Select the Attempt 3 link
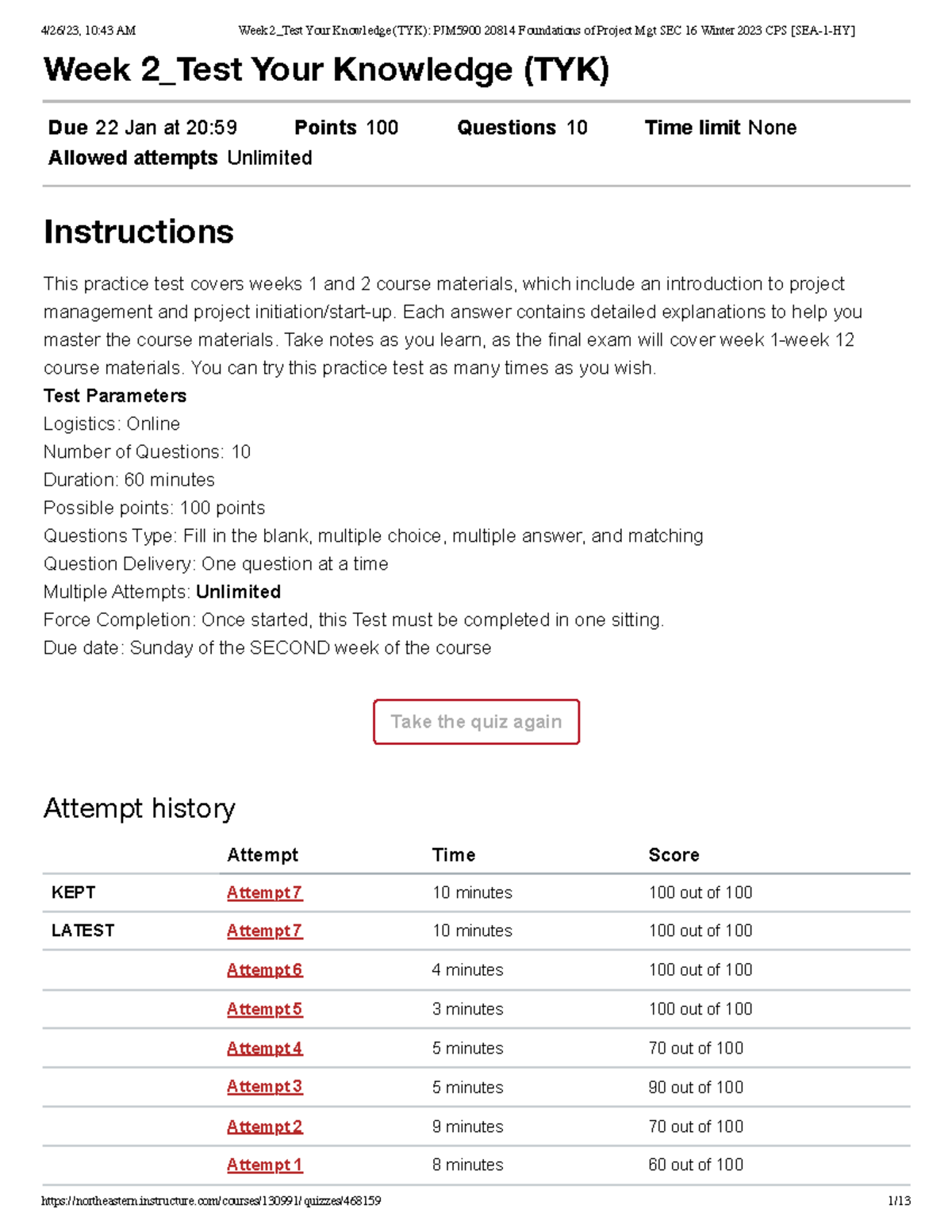The image size is (952, 1232). coord(264,1087)
